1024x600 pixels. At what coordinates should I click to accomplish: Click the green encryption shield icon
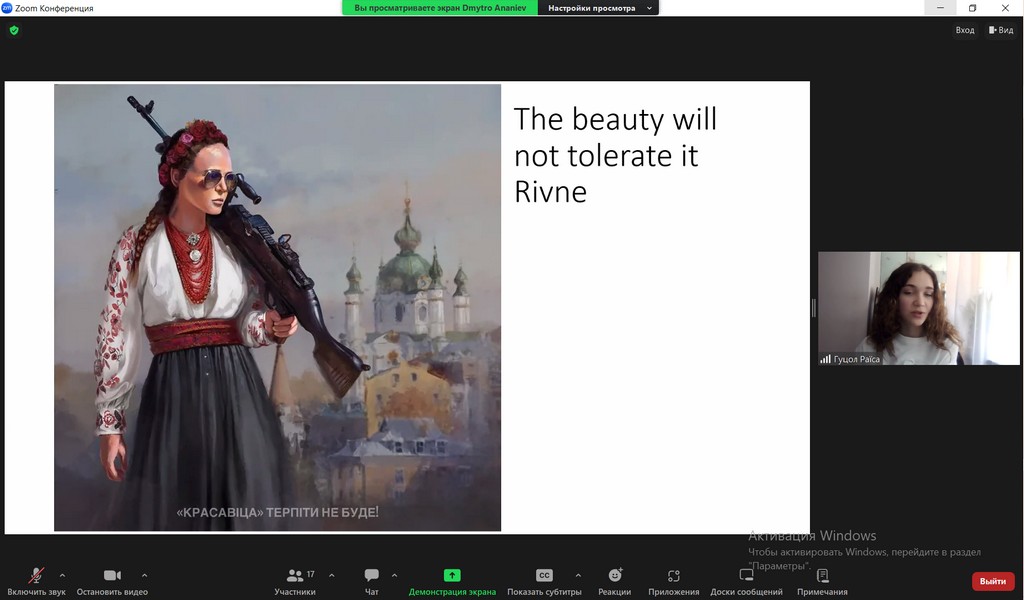click(x=14, y=30)
